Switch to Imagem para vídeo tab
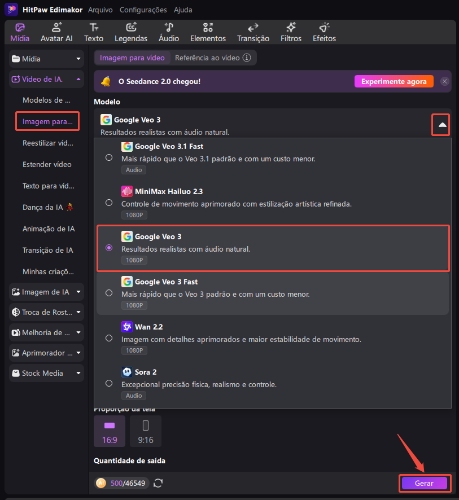Viewport: 459px width, 500px height. [132, 58]
